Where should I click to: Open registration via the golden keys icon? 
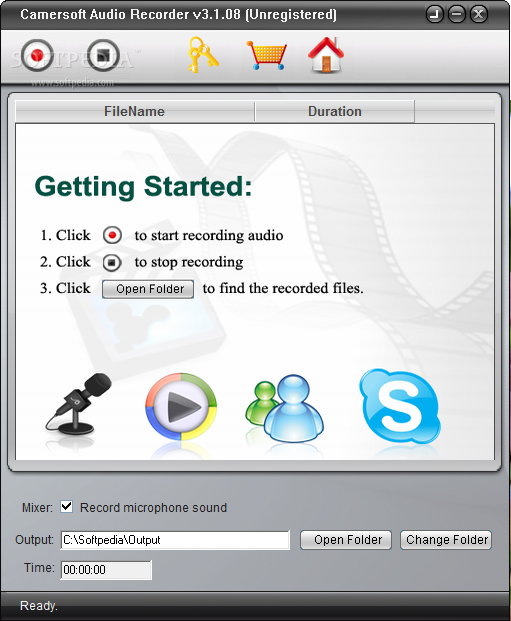click(x=203, y=55)
